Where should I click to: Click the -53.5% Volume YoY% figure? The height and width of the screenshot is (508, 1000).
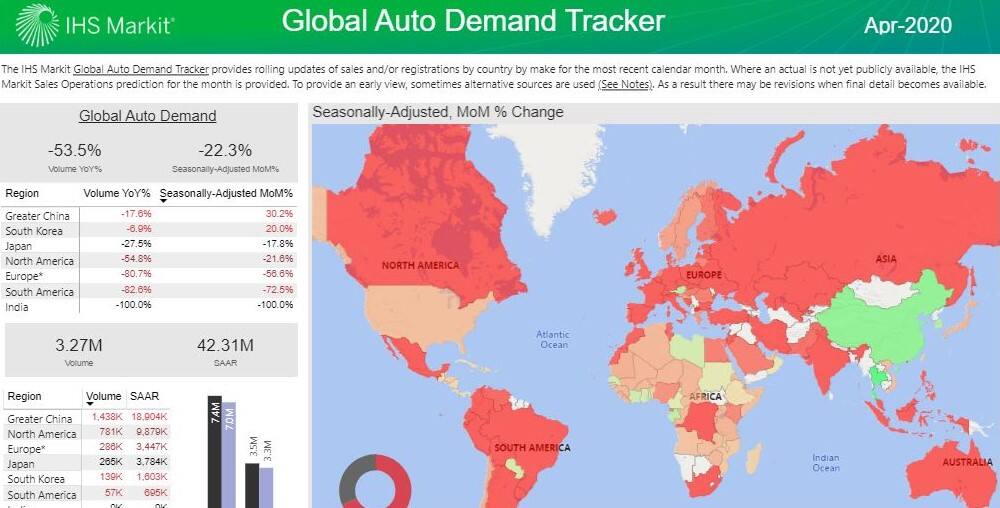click(75, 150)
